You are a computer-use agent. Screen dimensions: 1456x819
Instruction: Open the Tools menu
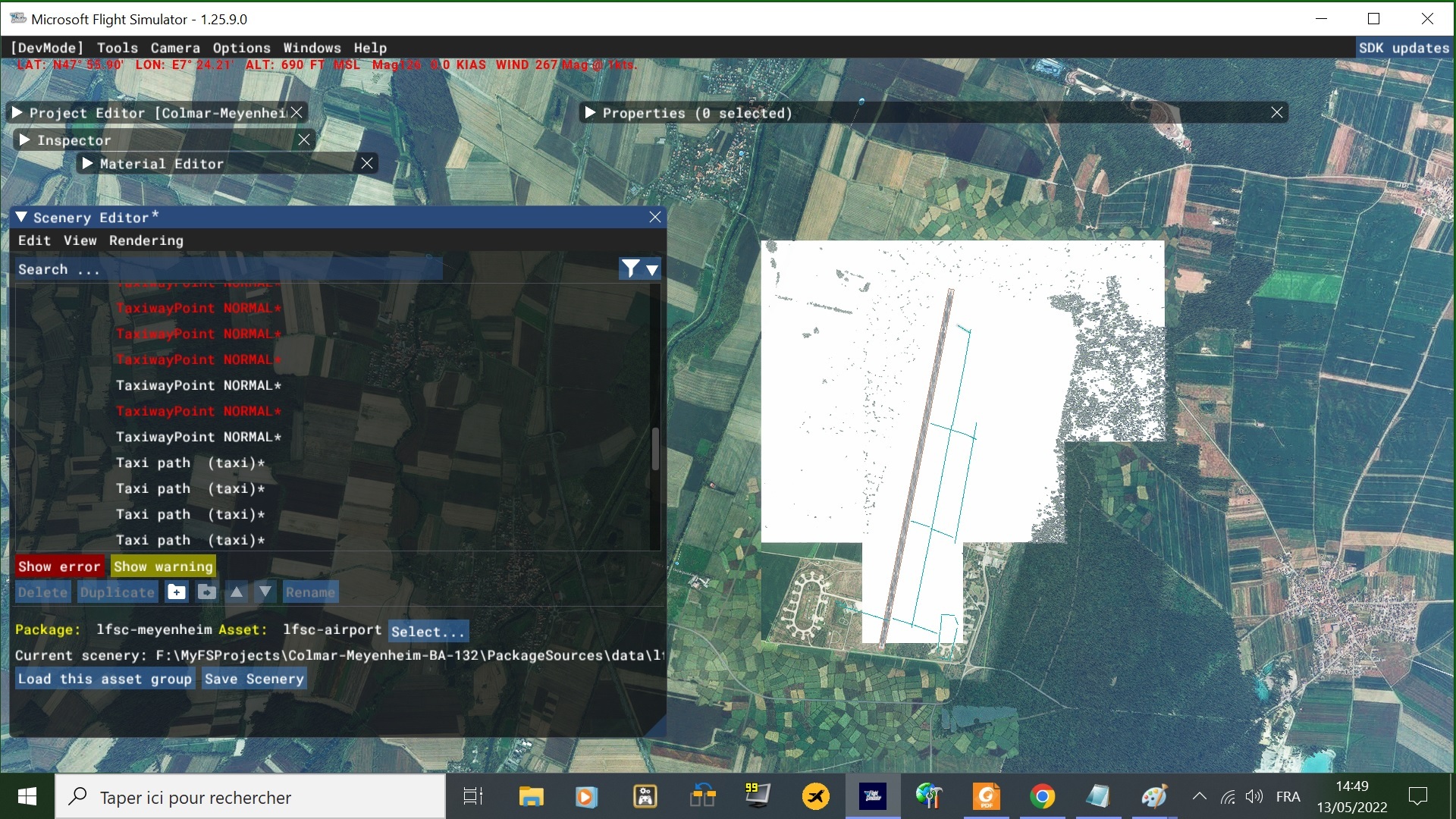click(117, 48)
